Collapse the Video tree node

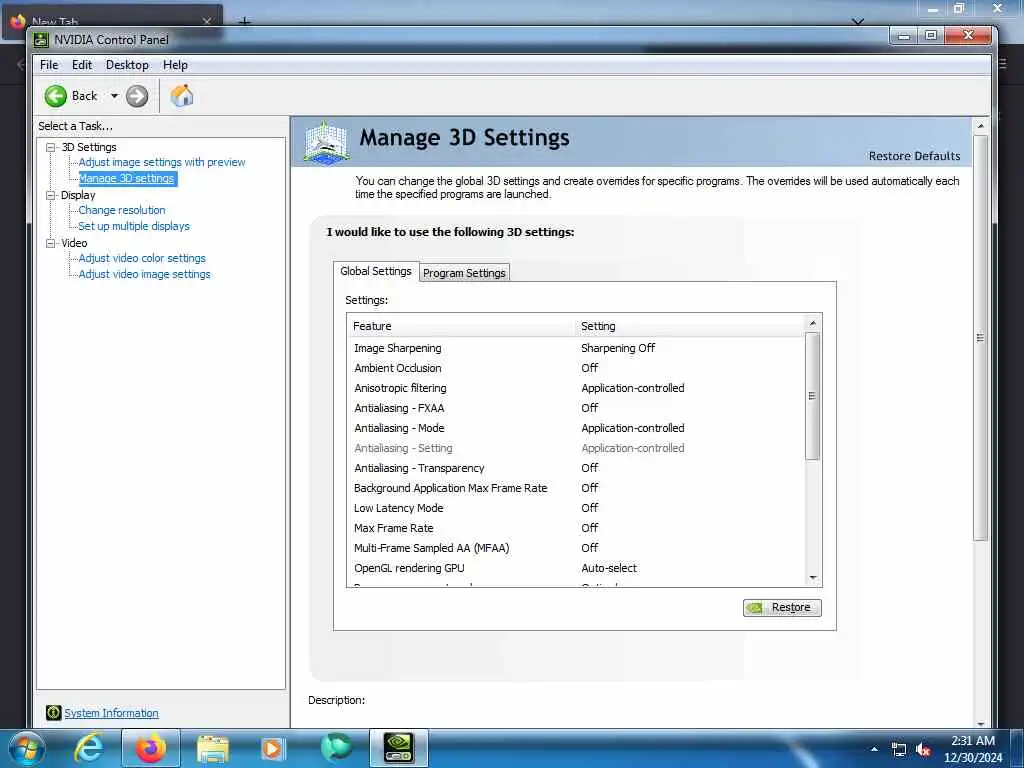pyautogui.click(x=50, y=243)
